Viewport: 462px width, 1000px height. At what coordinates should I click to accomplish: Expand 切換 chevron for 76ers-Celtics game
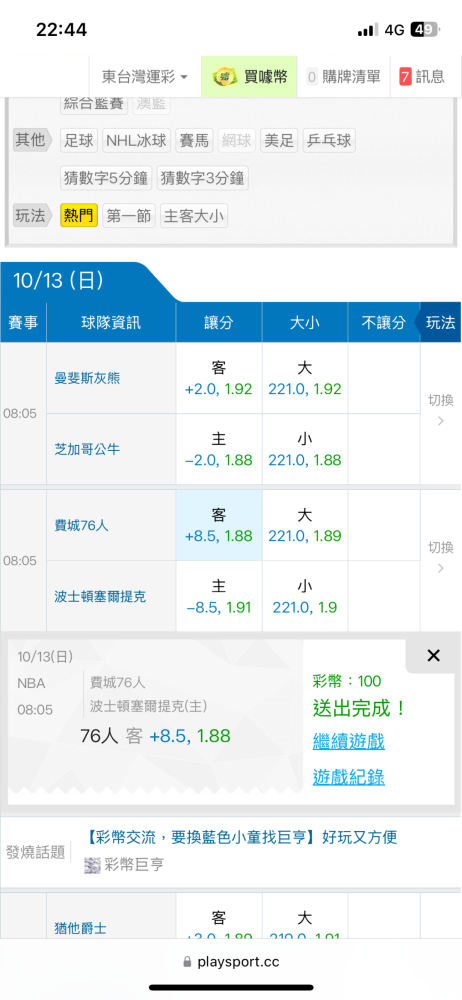(440, 557)
